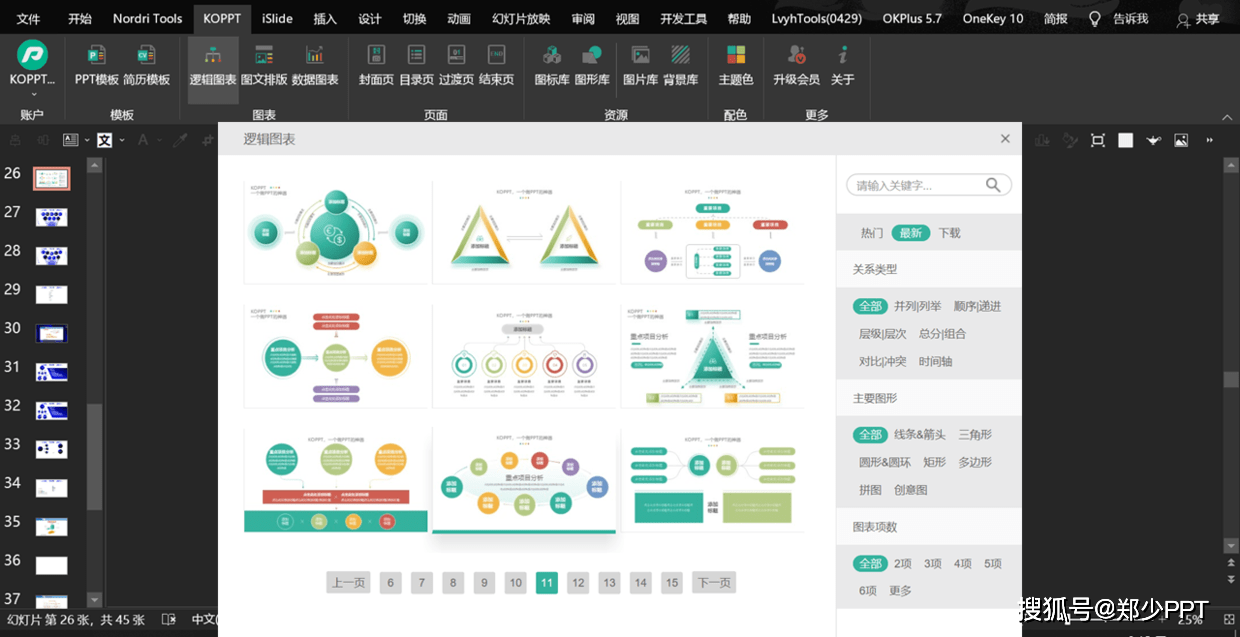The image size is (1240, 637).
Task: Click the picture icon in right toolbar
Action: pos(1181,140)
